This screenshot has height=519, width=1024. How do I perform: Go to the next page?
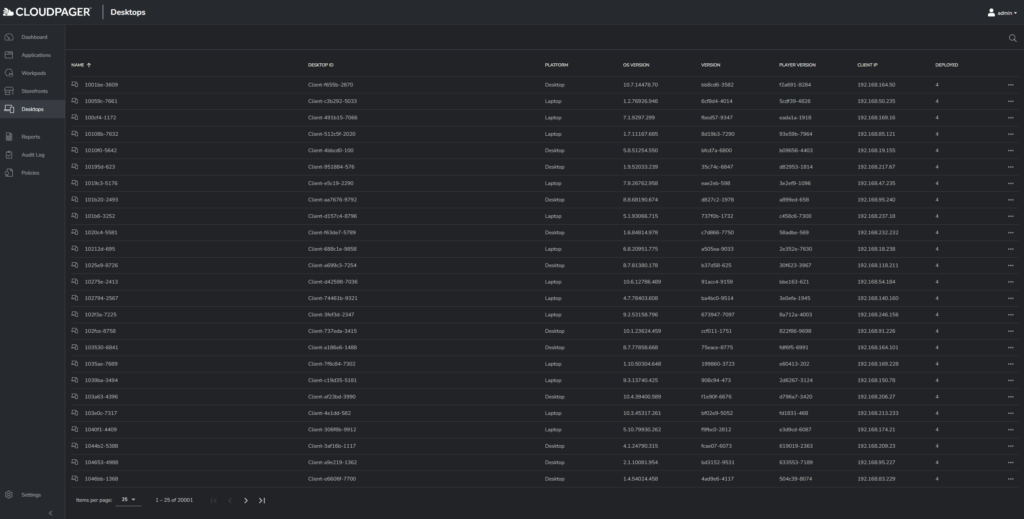click(x=246, y=501)
